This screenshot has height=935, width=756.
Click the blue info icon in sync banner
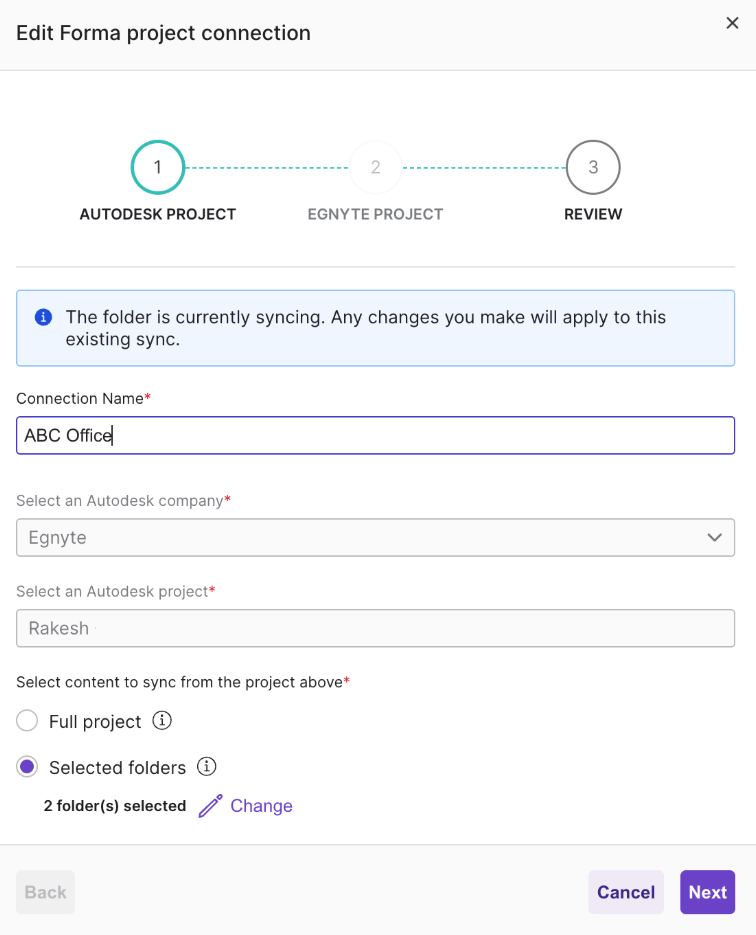(43, 317)
